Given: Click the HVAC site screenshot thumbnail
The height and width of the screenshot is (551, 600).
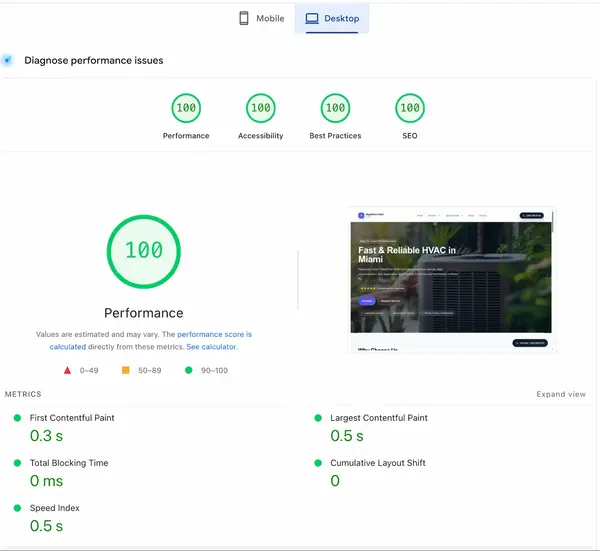Looking at the screenshot, I should click(452, 279).
